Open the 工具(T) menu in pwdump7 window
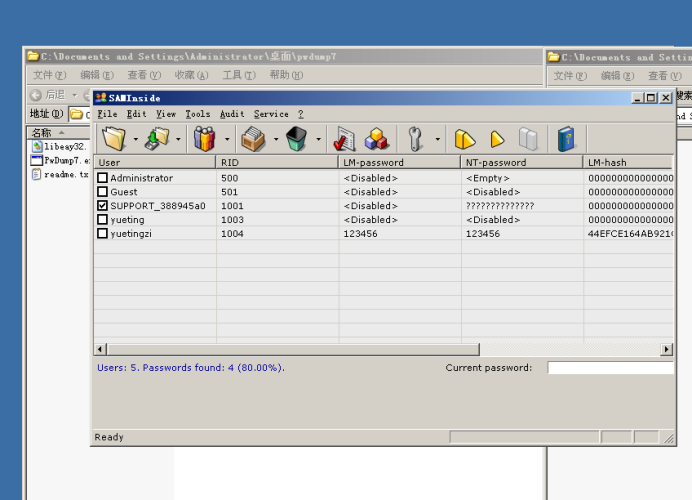Screen dimensions: 692x500 (239, 75)
